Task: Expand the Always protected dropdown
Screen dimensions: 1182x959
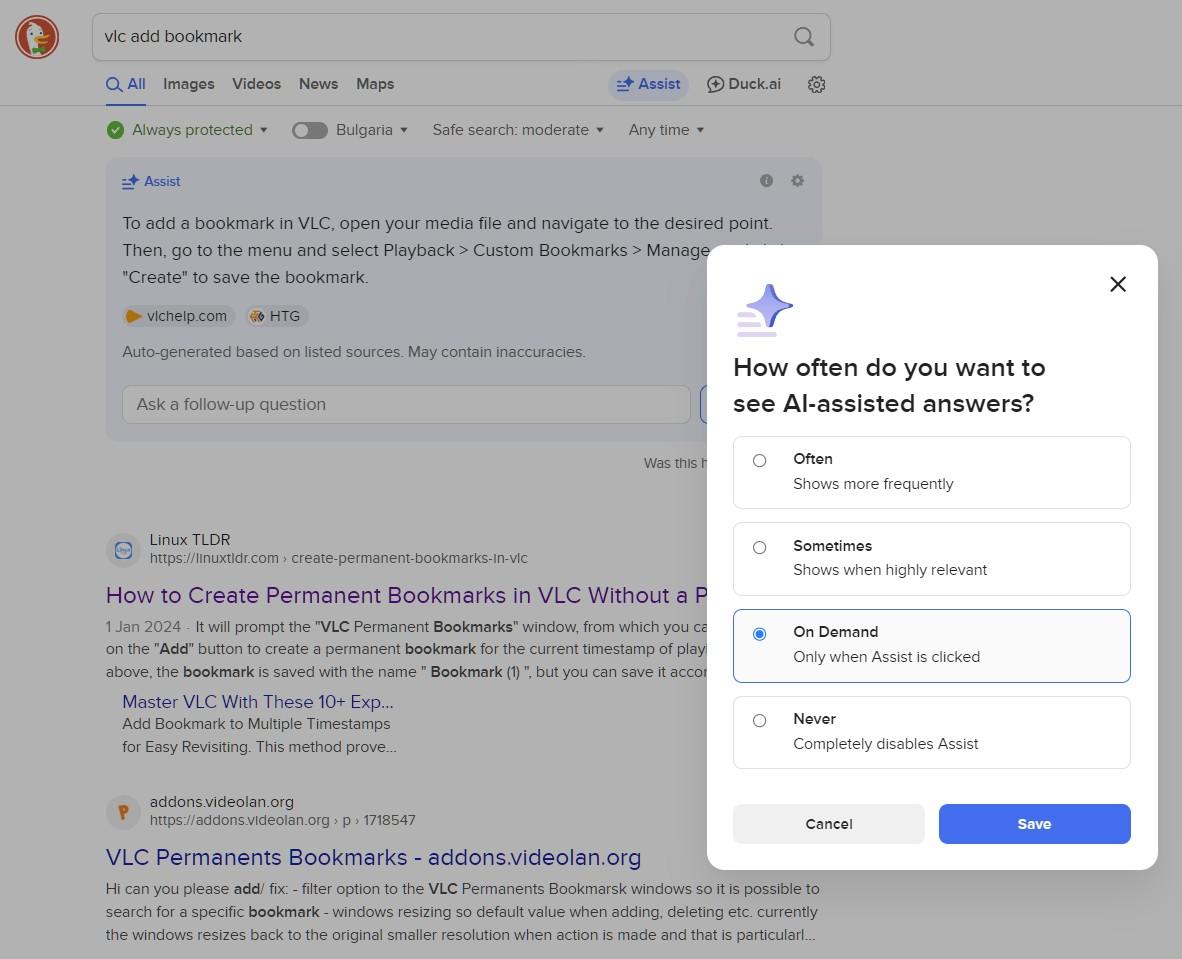Action: click(x=200, y=130)
